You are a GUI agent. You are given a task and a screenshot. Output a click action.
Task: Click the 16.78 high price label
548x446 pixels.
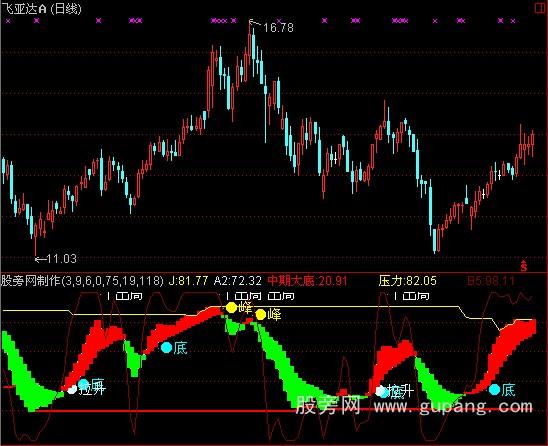click(278, 28)
